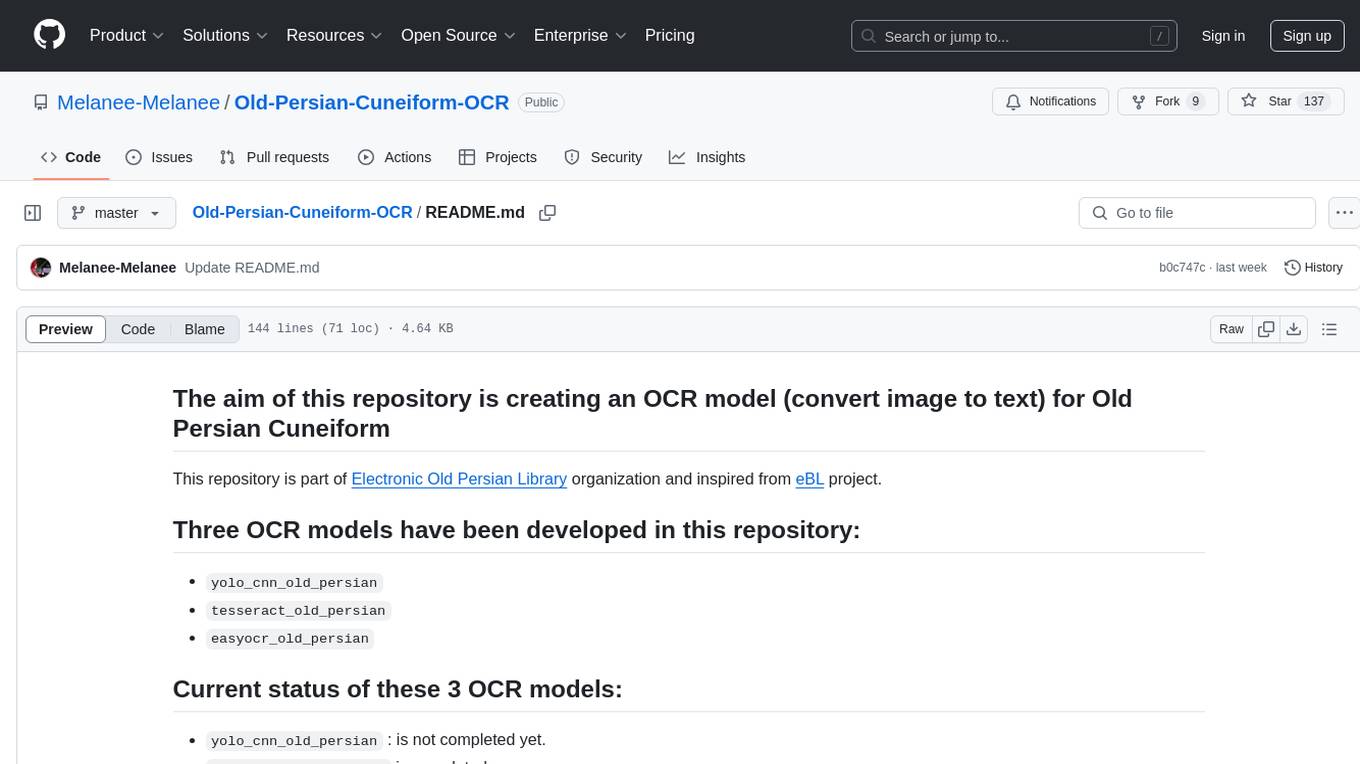This screenshot has width=1360, height=764.
Task: Expand the Open Source menu
Action: click(458, 35)
